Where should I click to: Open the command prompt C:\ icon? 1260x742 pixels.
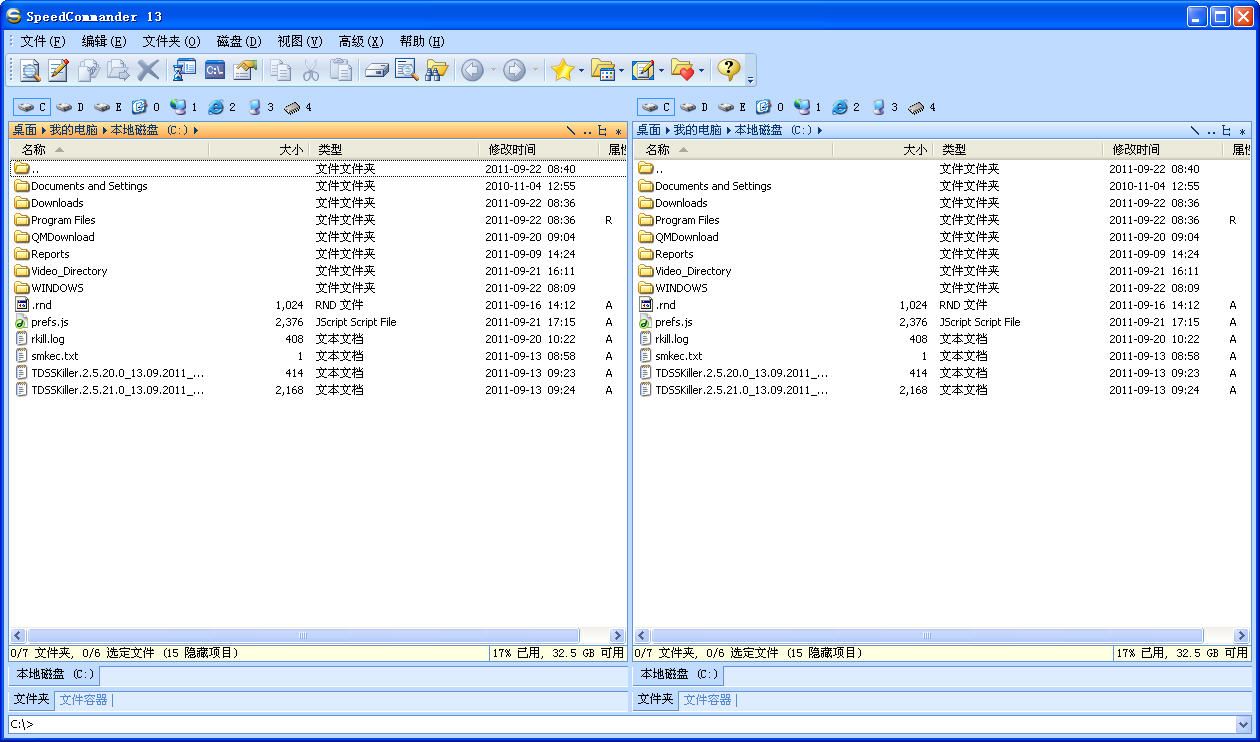[215, 70]
